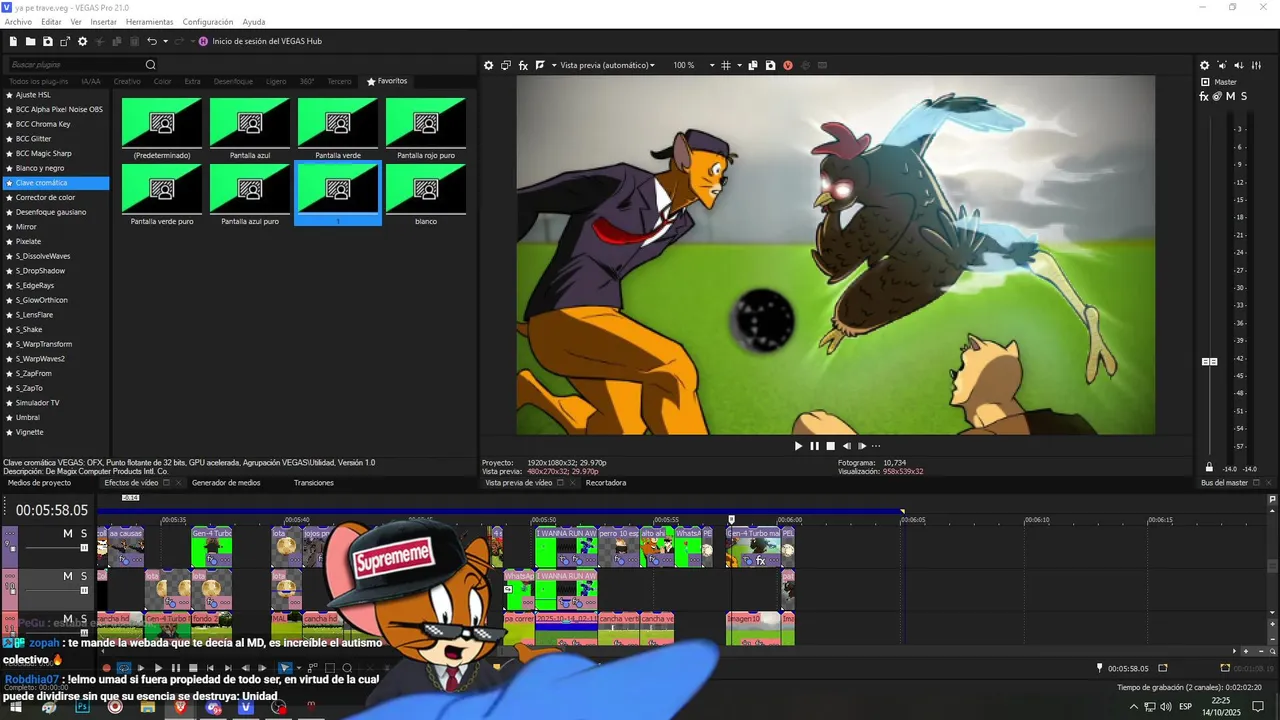The image size is (1280, 720).
Task: Open edit tool dropdown arrow in timeline toolbar
Action: [299, 668]
